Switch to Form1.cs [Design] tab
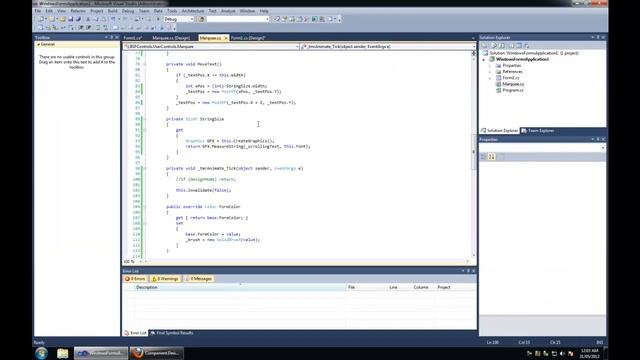The height and width of the screenshot is (360, 640). click(248, 38)
